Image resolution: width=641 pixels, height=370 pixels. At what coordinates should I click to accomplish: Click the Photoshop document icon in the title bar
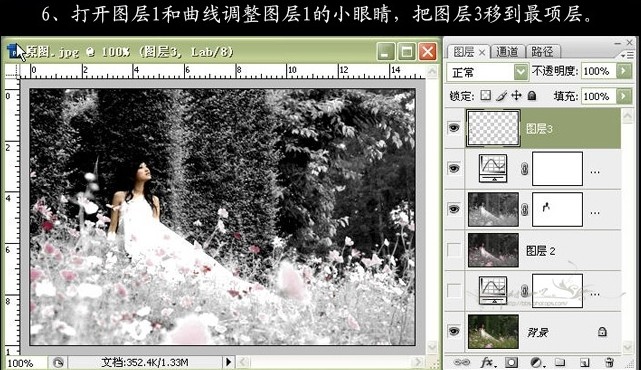[x=14, y=52]
